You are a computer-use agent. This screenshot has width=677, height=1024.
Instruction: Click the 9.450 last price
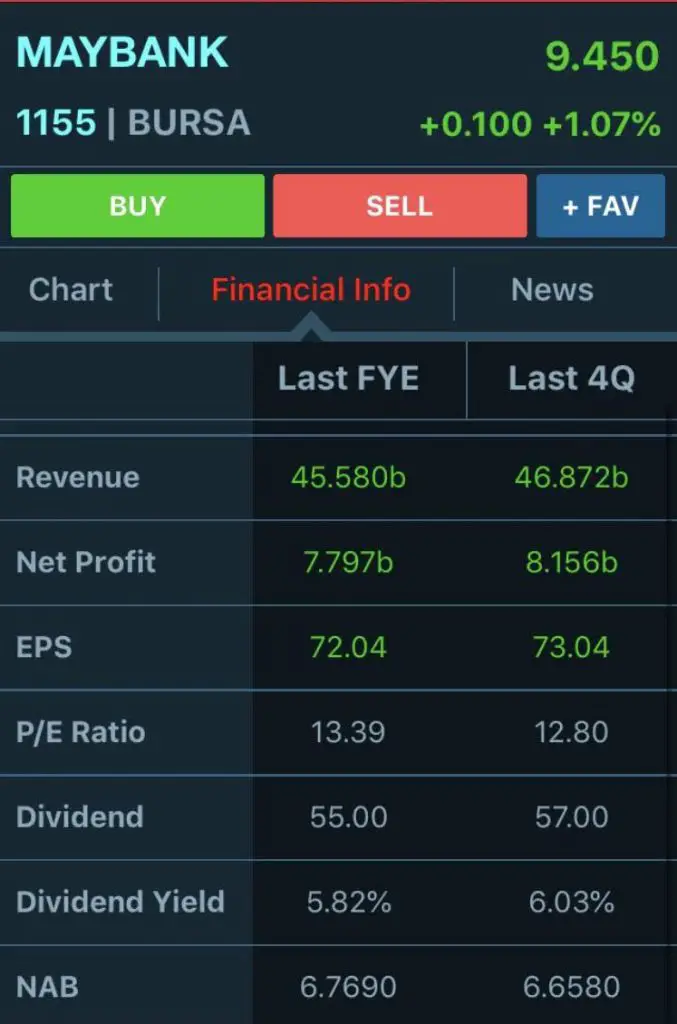pyautogui.click(x=602, y=56)
